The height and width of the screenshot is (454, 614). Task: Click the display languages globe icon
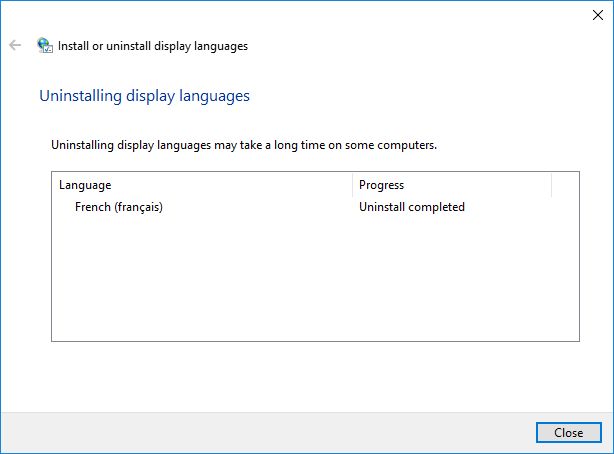pyautogui.click(x=45, y=45)
